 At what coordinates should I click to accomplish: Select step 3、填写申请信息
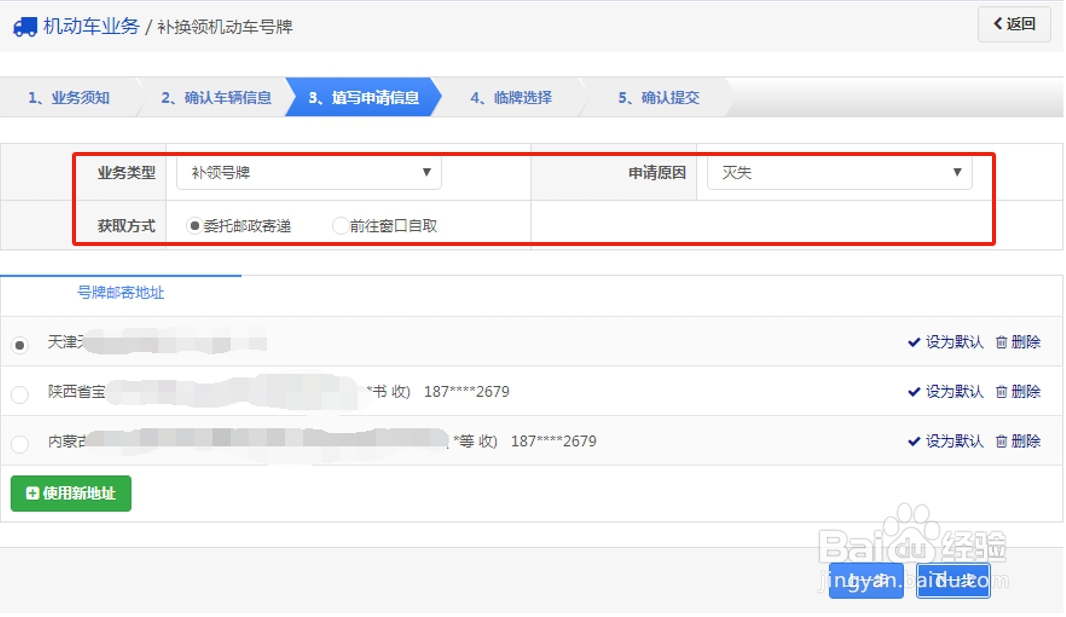pyautogui.click(x=364, y=98)
